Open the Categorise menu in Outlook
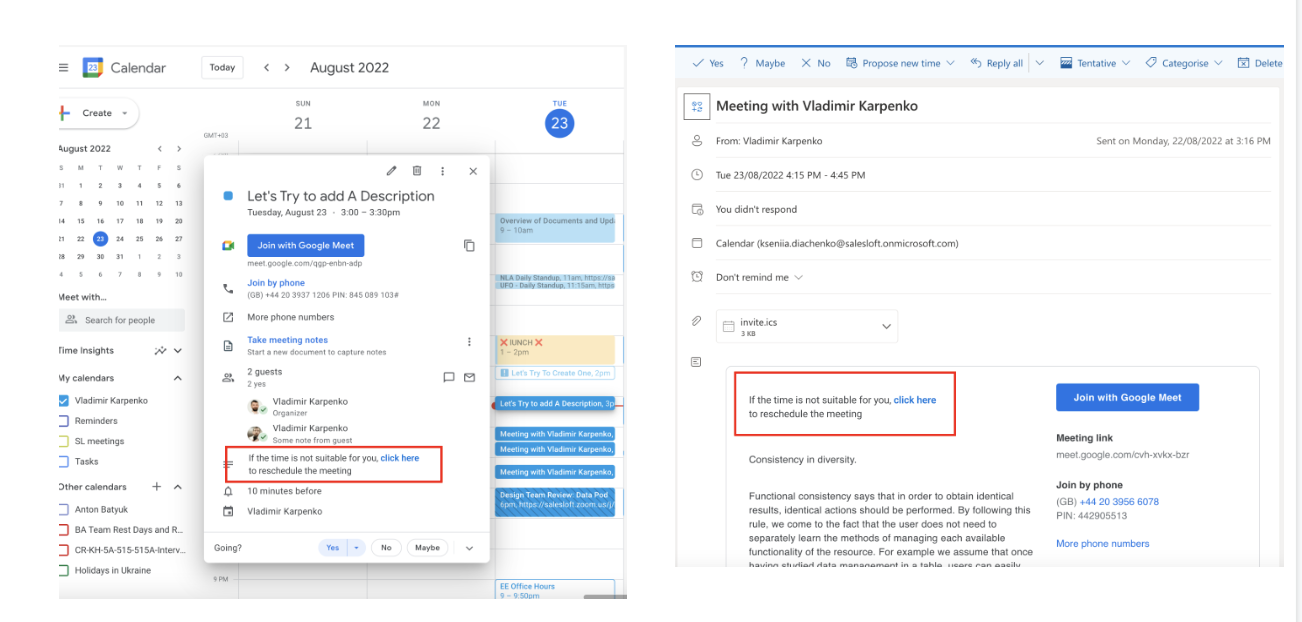The image size is (1302, 622). point(1184,63)
